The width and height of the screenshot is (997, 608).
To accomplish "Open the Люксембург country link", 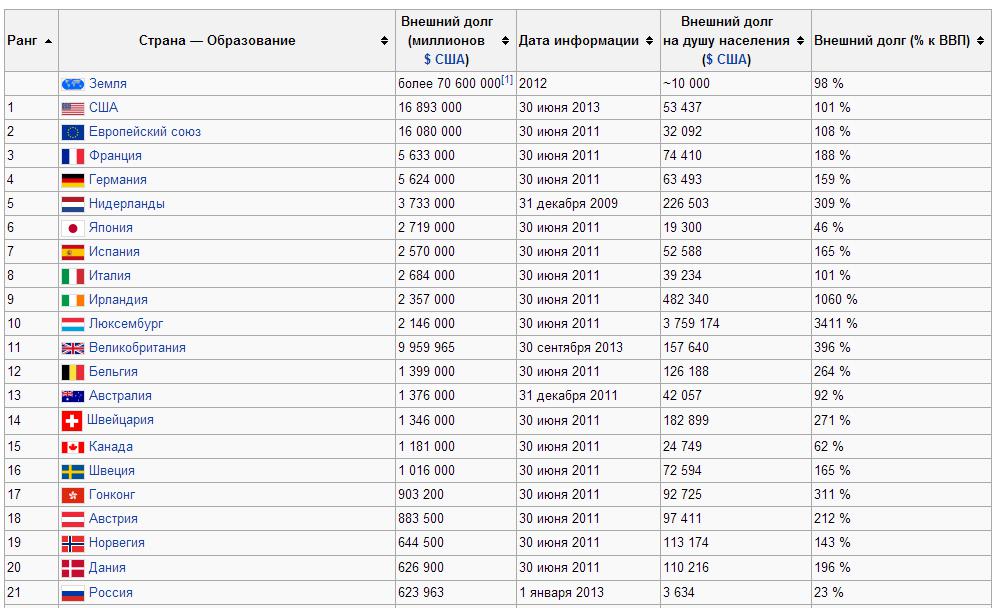I will [x=126, y=324].
